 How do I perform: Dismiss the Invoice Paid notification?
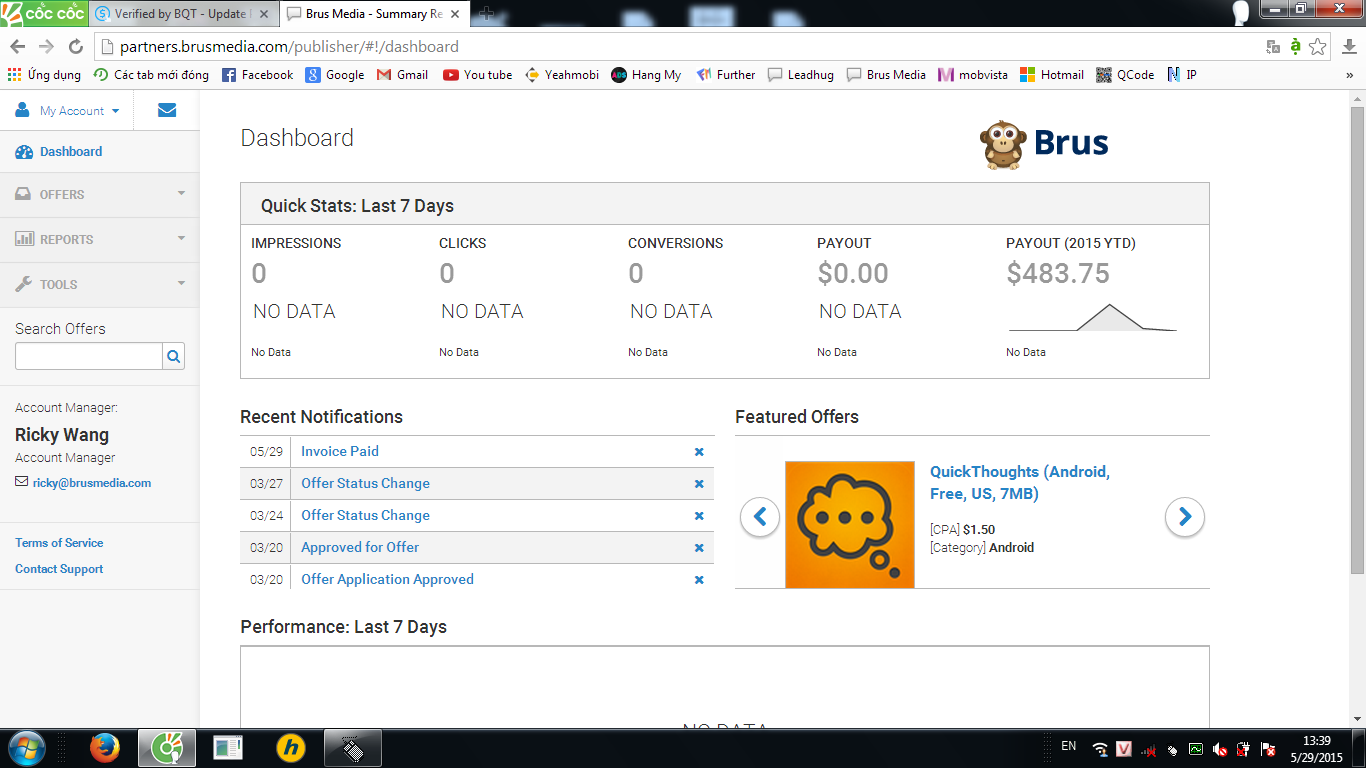click(x=699, y=452)
